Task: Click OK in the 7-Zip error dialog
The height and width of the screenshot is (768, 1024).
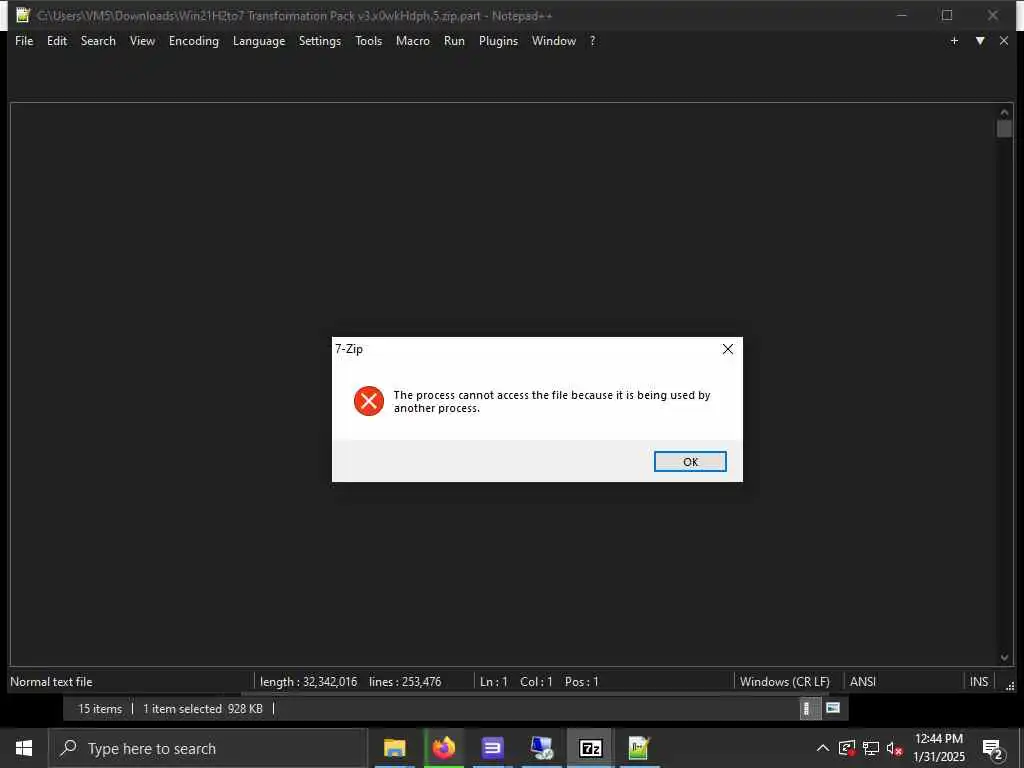Action: [x=690, y=462]
